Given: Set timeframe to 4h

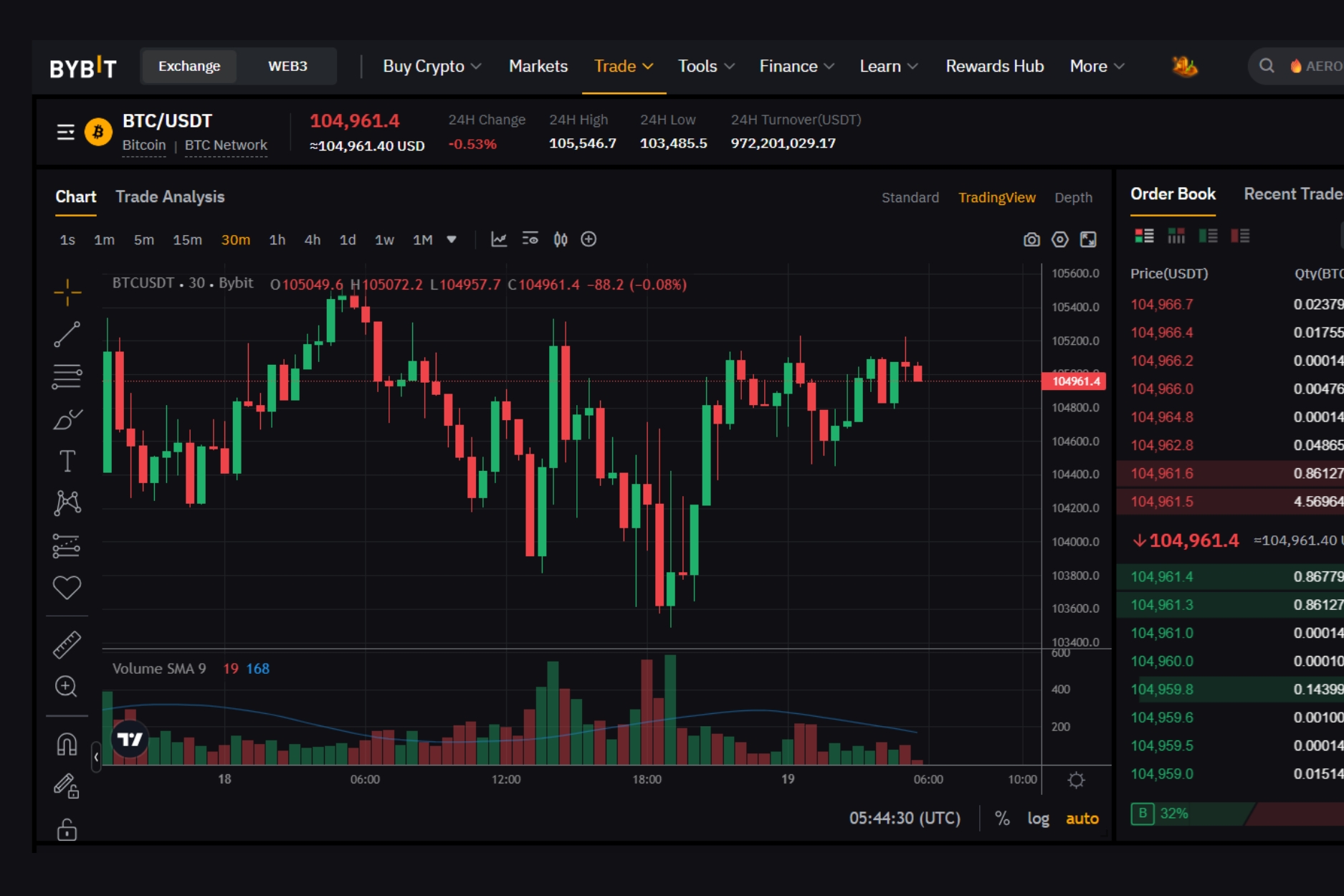Looking at the screenshot, I should click(313, 239).
